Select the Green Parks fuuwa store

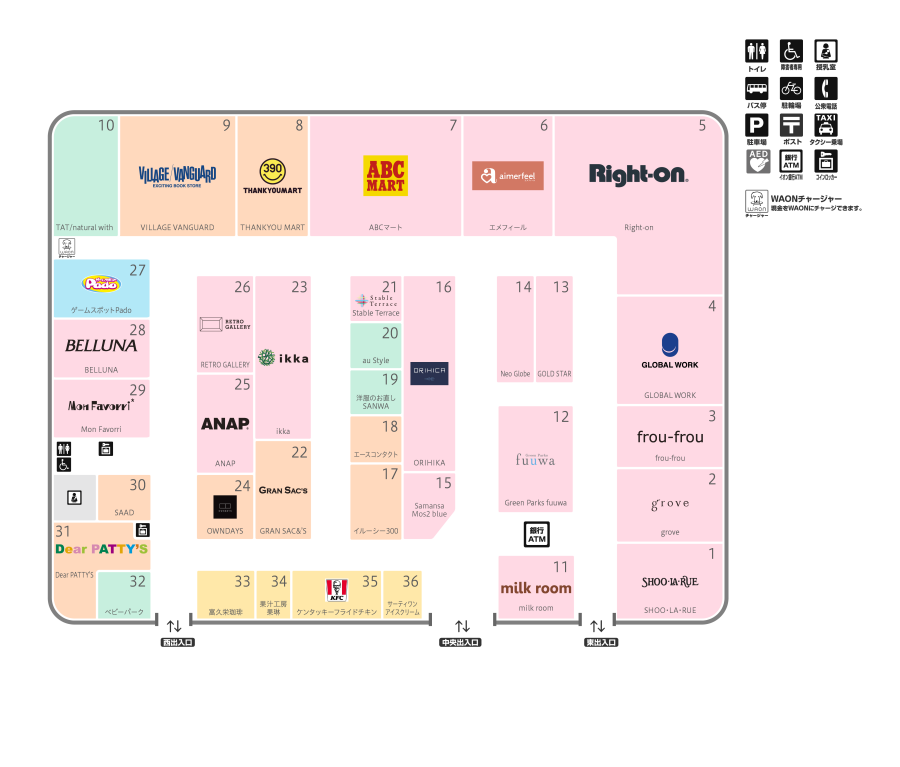tap(536, 459)
